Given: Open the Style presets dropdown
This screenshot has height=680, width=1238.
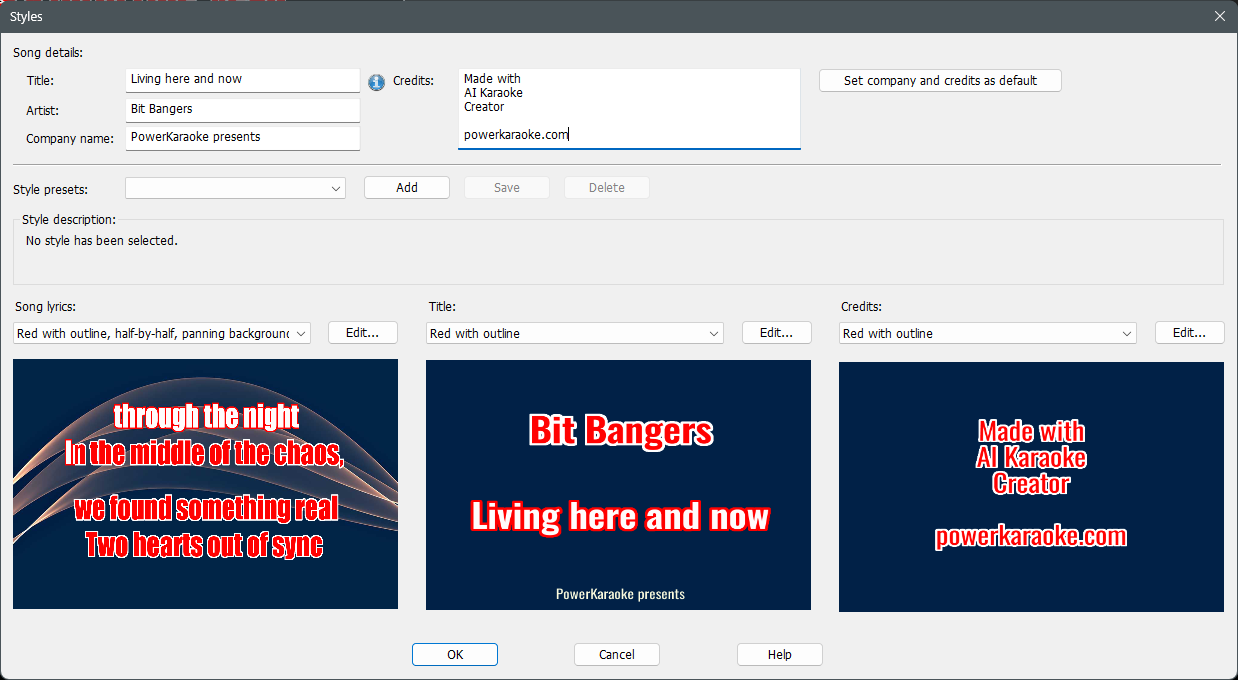Looking at the screenshot, I should pos(235,188).
